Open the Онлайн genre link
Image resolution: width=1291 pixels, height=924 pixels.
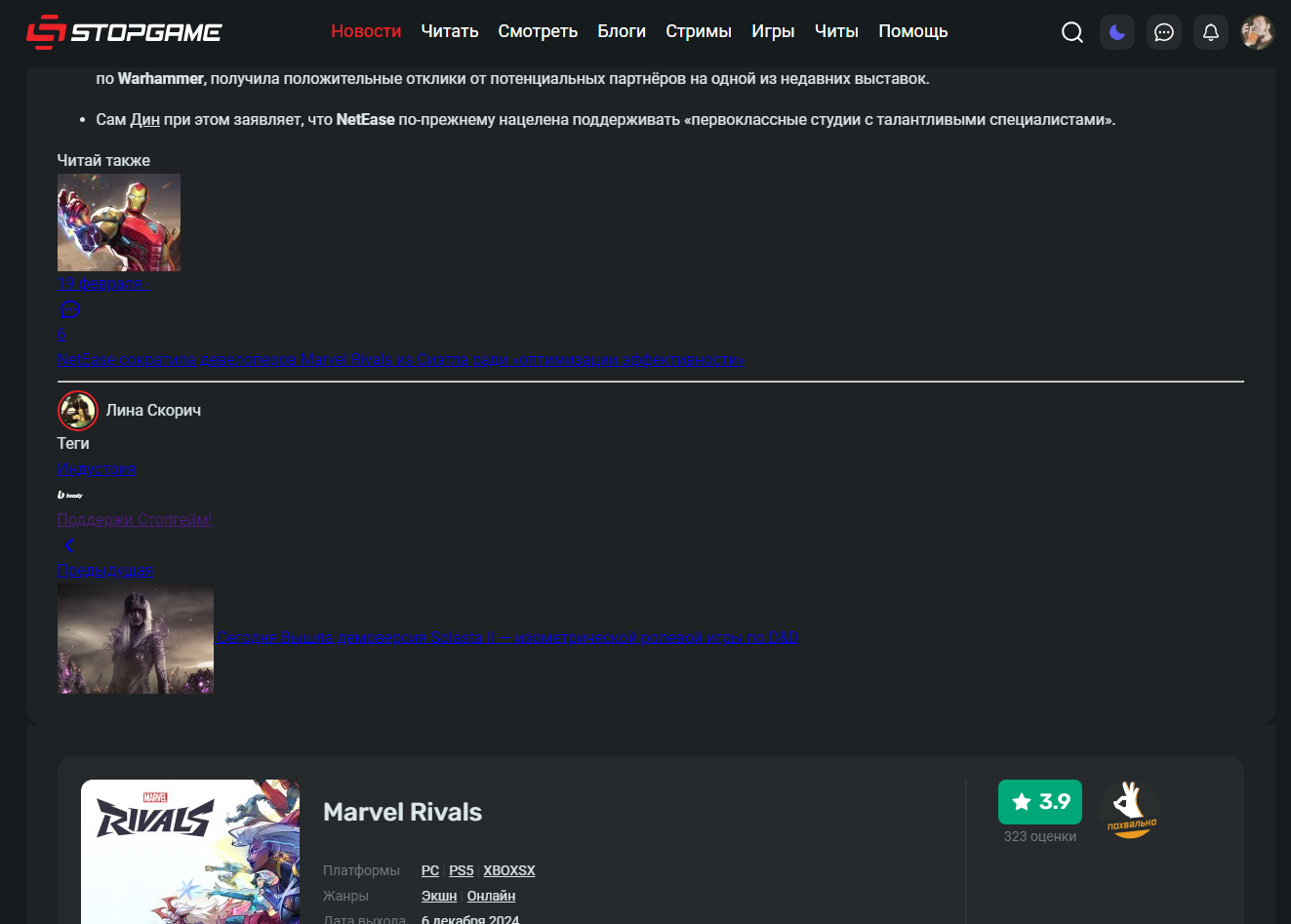point(491,896)
